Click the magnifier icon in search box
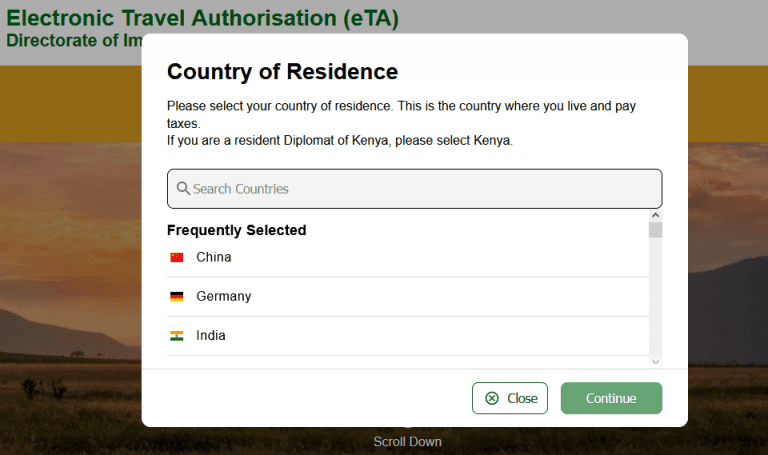The height and width of the screenshot is (455, 768). (x=183, y=189)
